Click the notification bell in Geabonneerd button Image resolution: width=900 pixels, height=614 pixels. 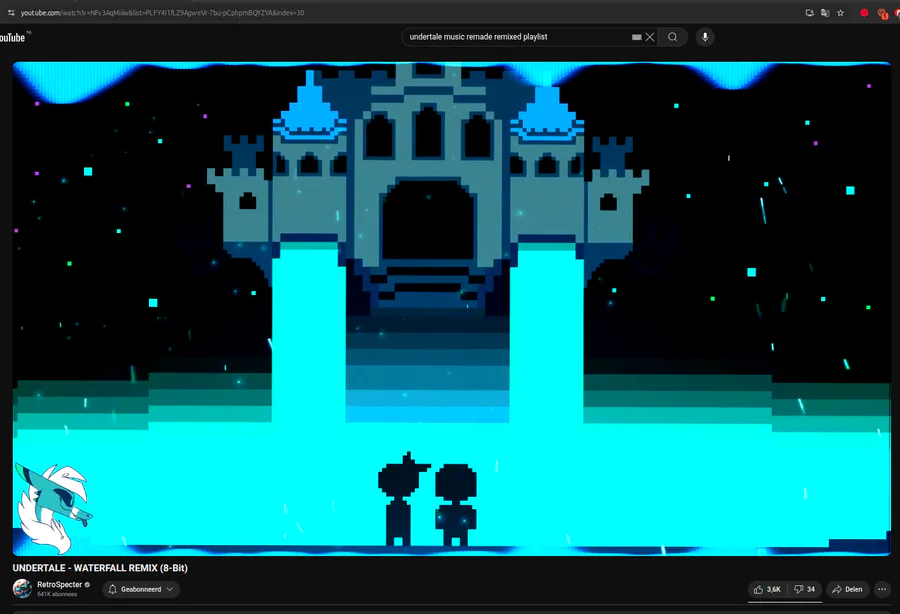pos(112,589)
